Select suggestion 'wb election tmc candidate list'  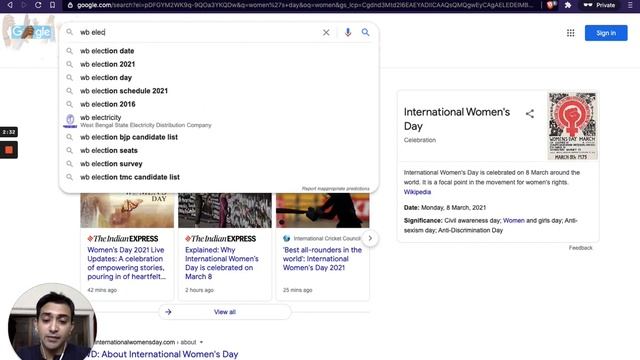point(219,177)
